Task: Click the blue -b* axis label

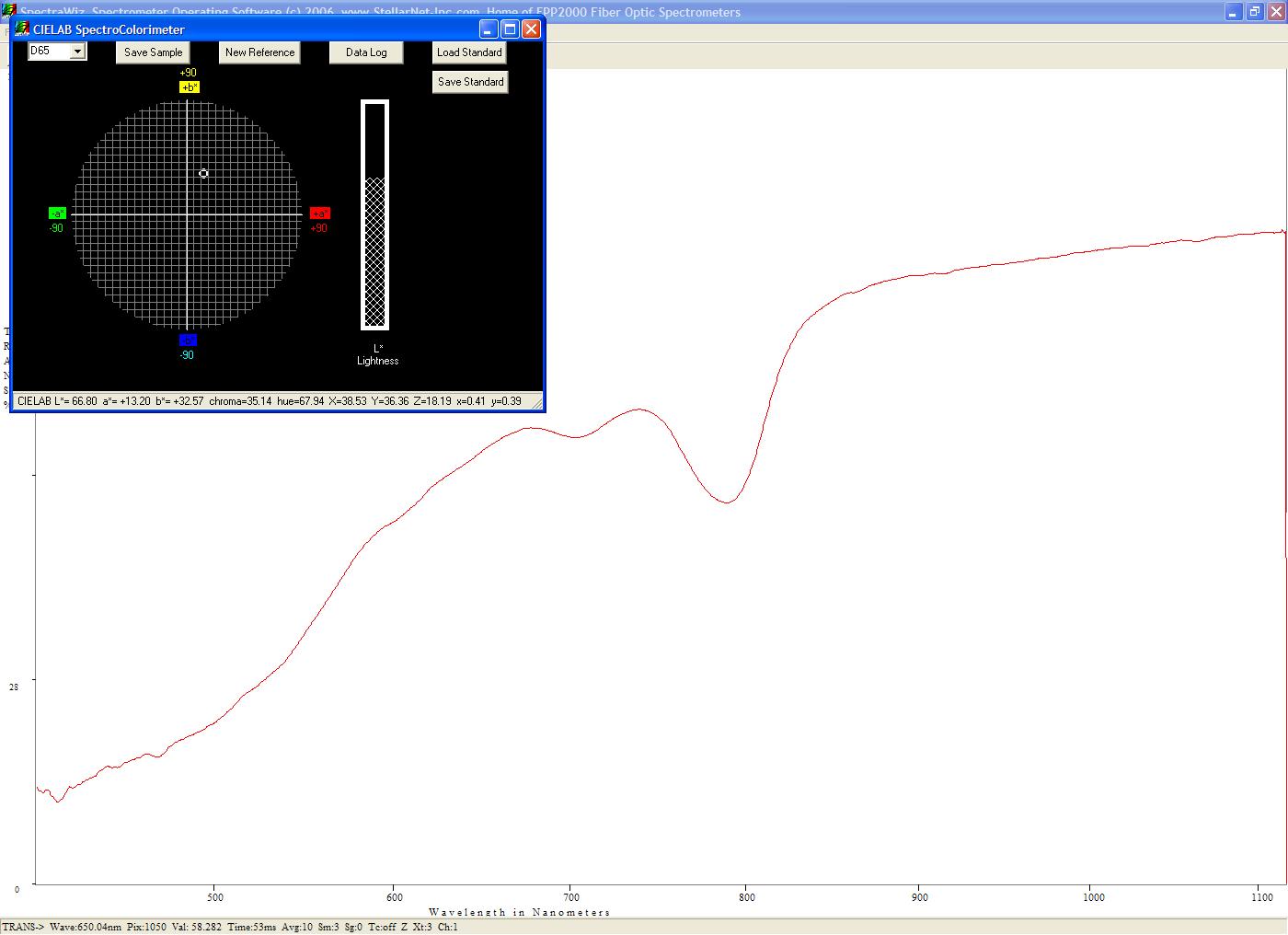Action: 187,341
